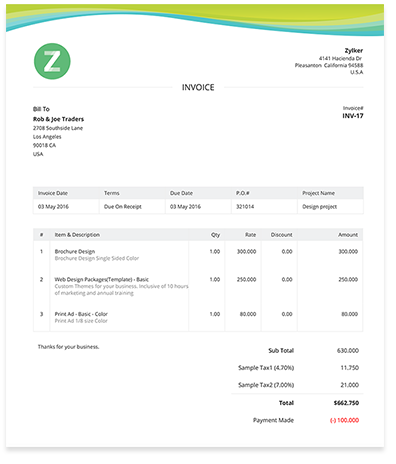396x464 pixels.
Task: Select invoice number INV-17
Action: (x=353, y=116)
